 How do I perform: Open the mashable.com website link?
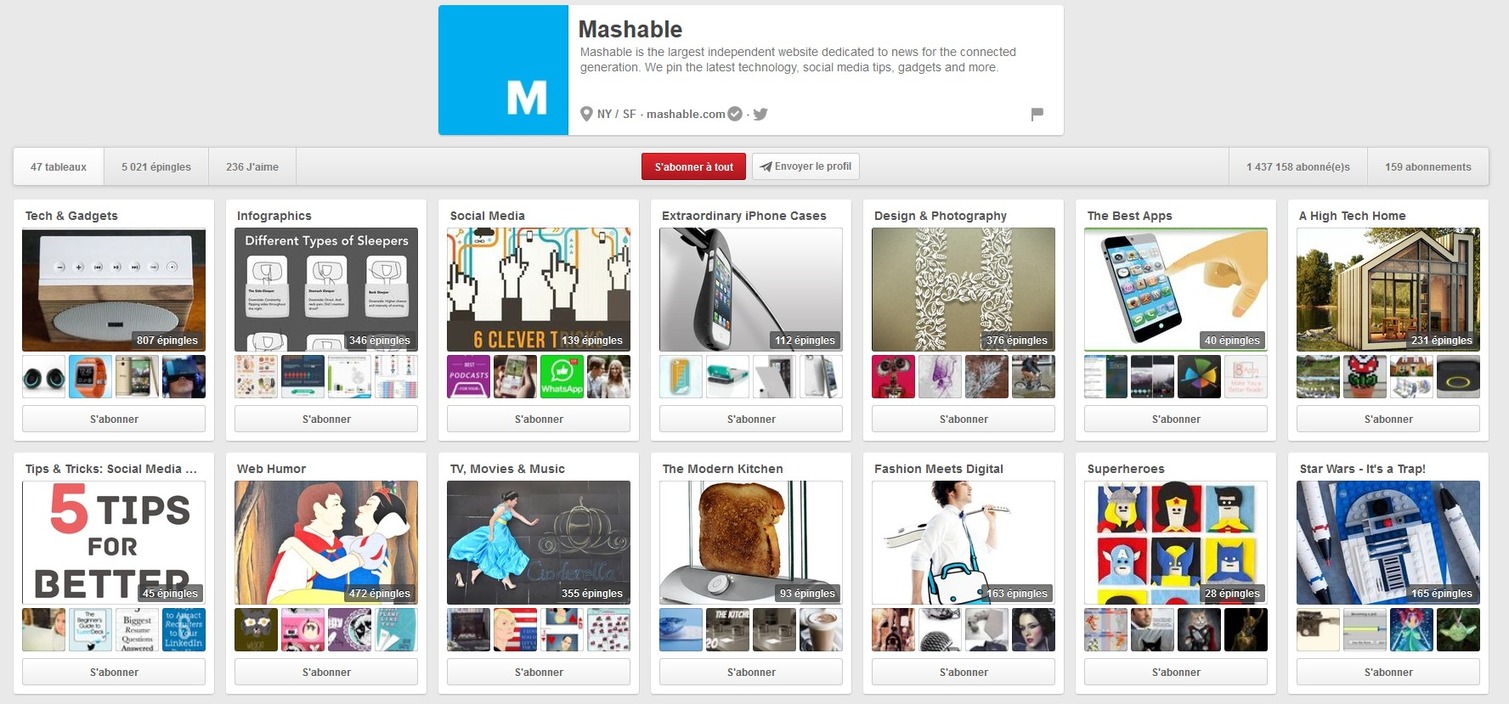686,114
